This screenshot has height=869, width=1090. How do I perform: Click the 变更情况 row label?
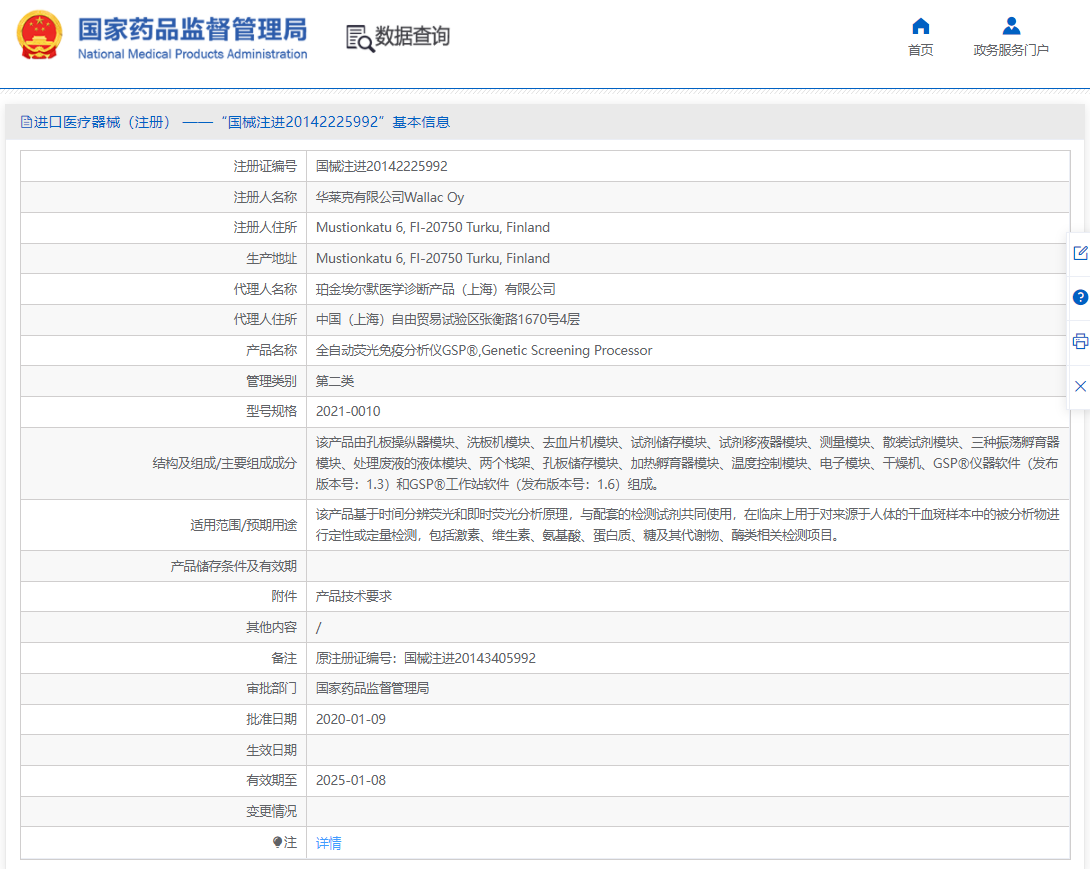[271, 811]
